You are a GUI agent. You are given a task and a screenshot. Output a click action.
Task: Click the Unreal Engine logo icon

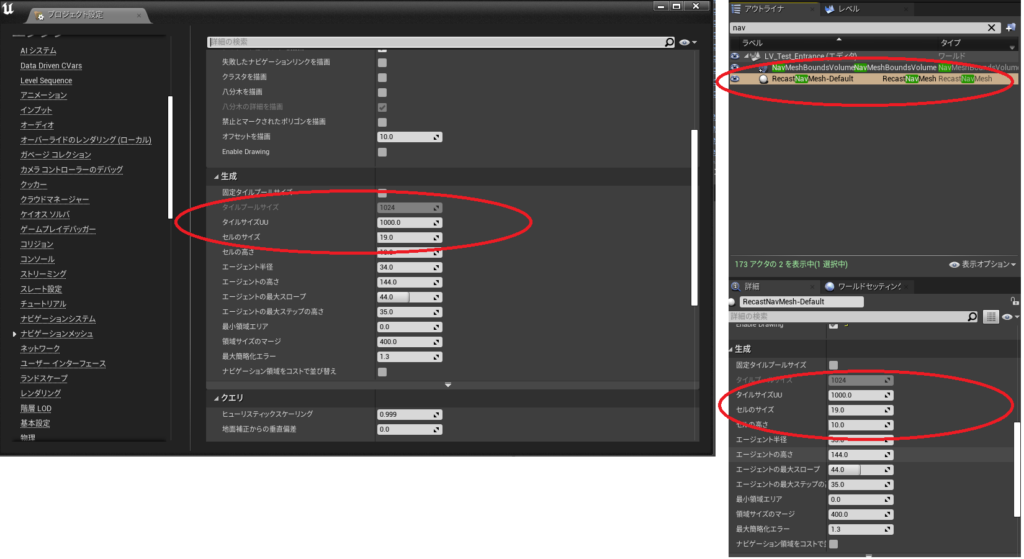pos(12,13)
